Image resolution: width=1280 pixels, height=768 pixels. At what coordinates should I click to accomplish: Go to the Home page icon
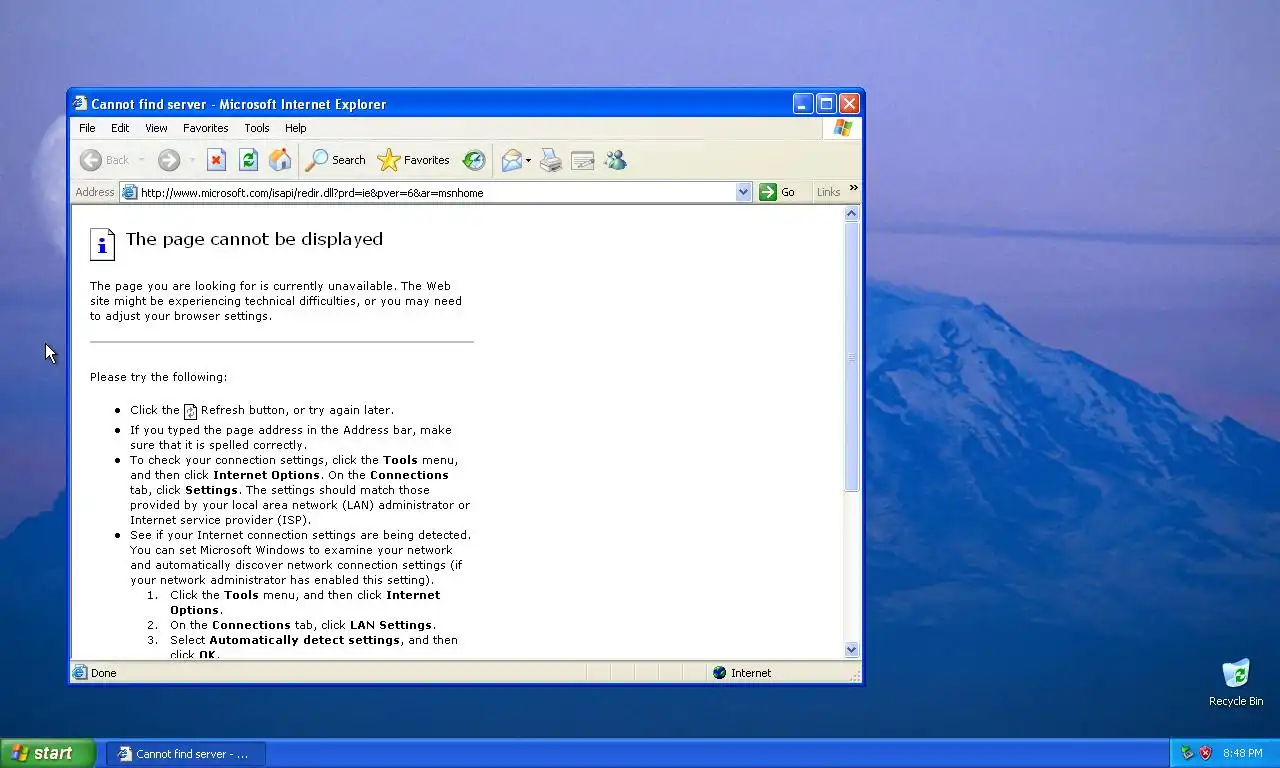coord(281,160)
